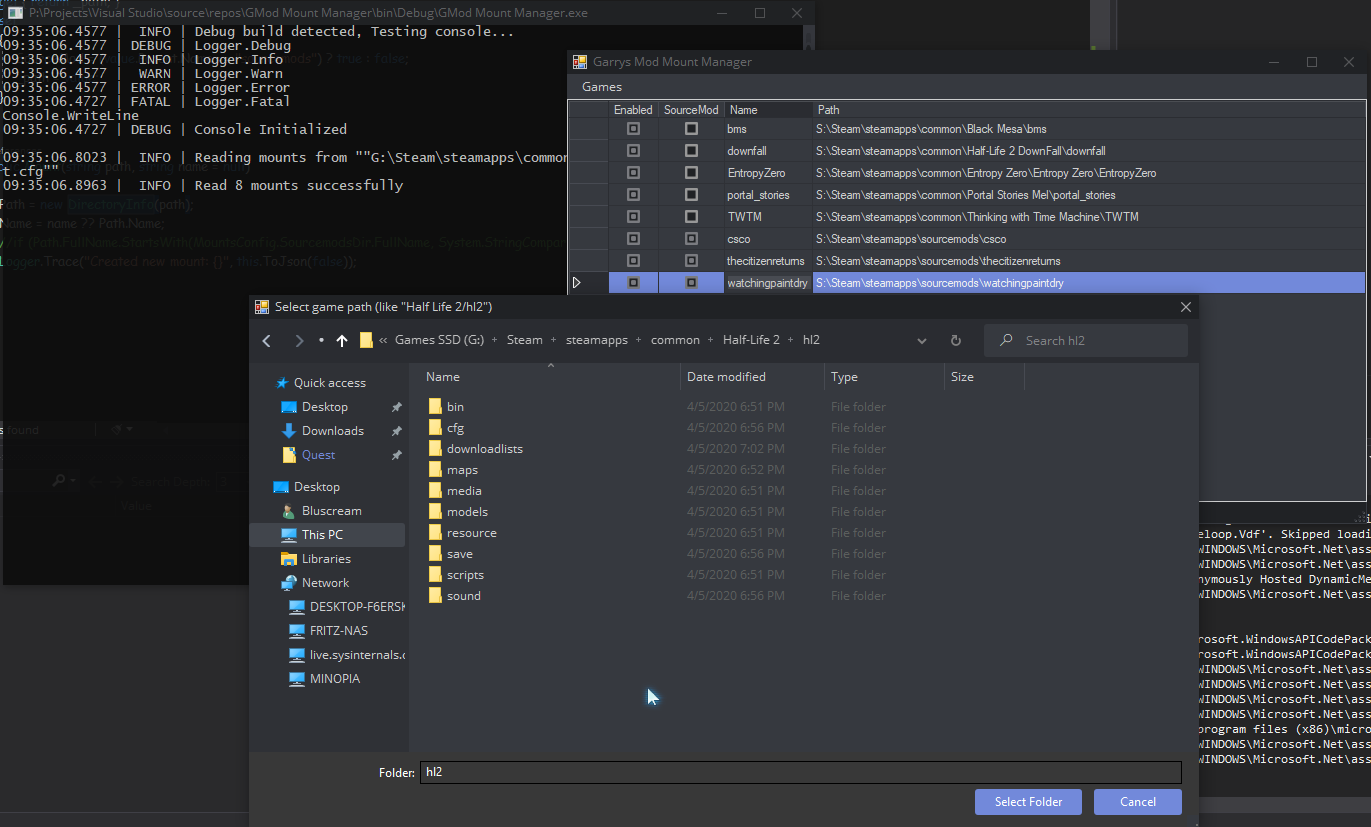Viewport: 1371px width, 827px height.
Task: Toggle SourceMod checkbox for thecitizenreturns
Action: 691,261
